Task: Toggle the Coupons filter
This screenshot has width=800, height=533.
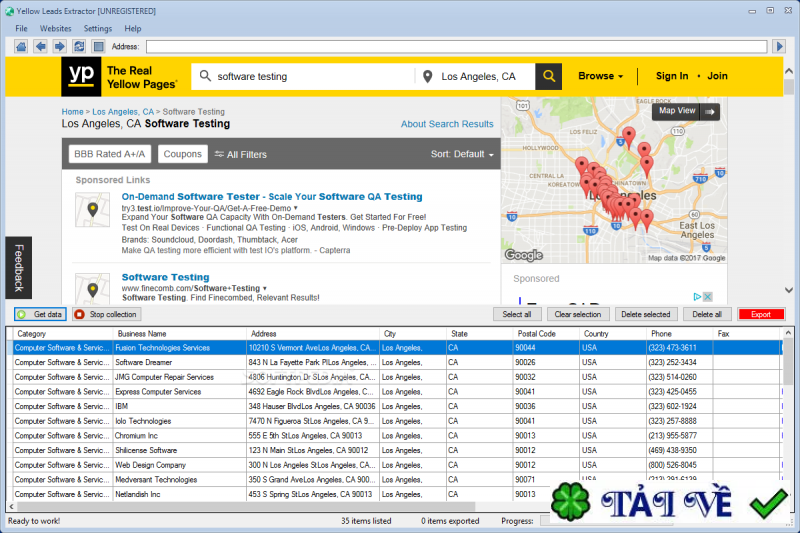Action: click(x=182, y=154)
